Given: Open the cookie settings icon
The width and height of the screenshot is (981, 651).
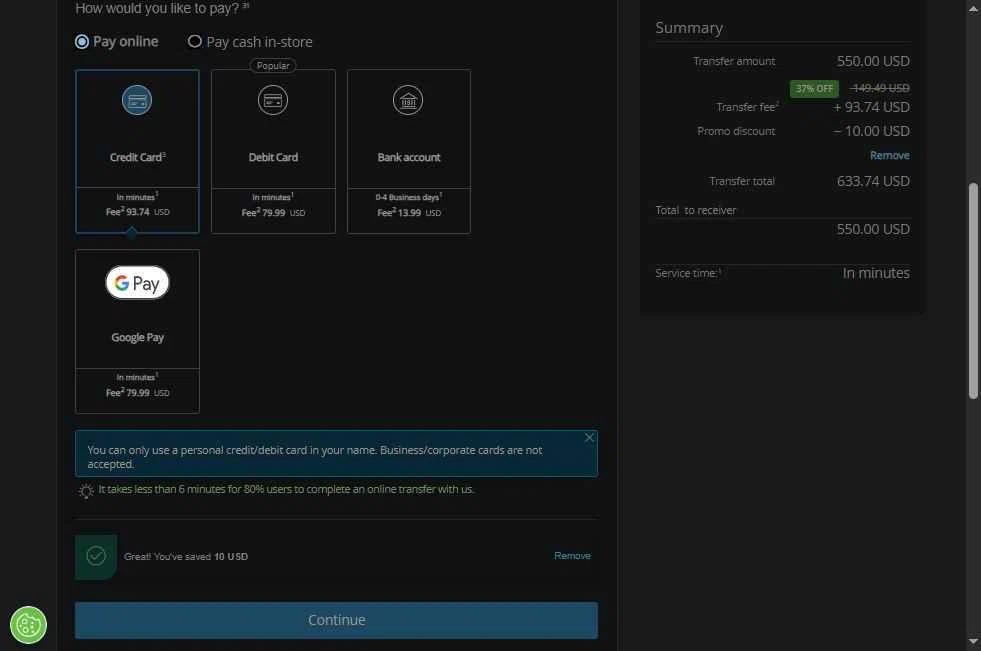Looking at the screenshot, I should (28, 625).
